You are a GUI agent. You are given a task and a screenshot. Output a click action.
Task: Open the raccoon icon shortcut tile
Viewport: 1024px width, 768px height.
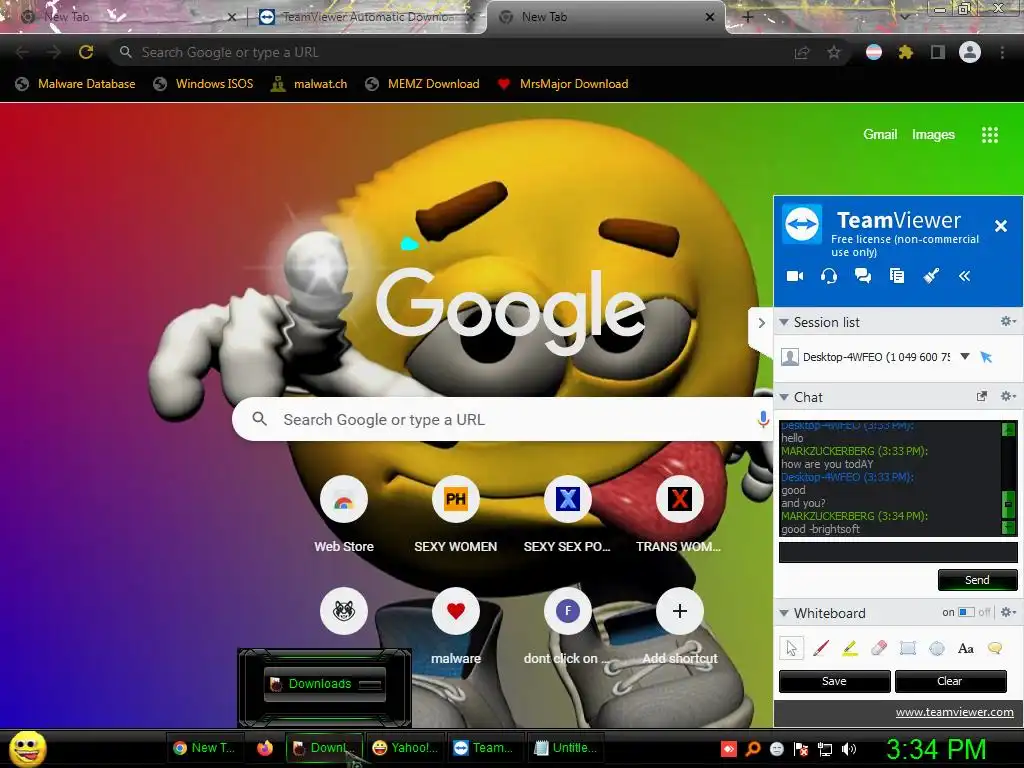point(344,611)
